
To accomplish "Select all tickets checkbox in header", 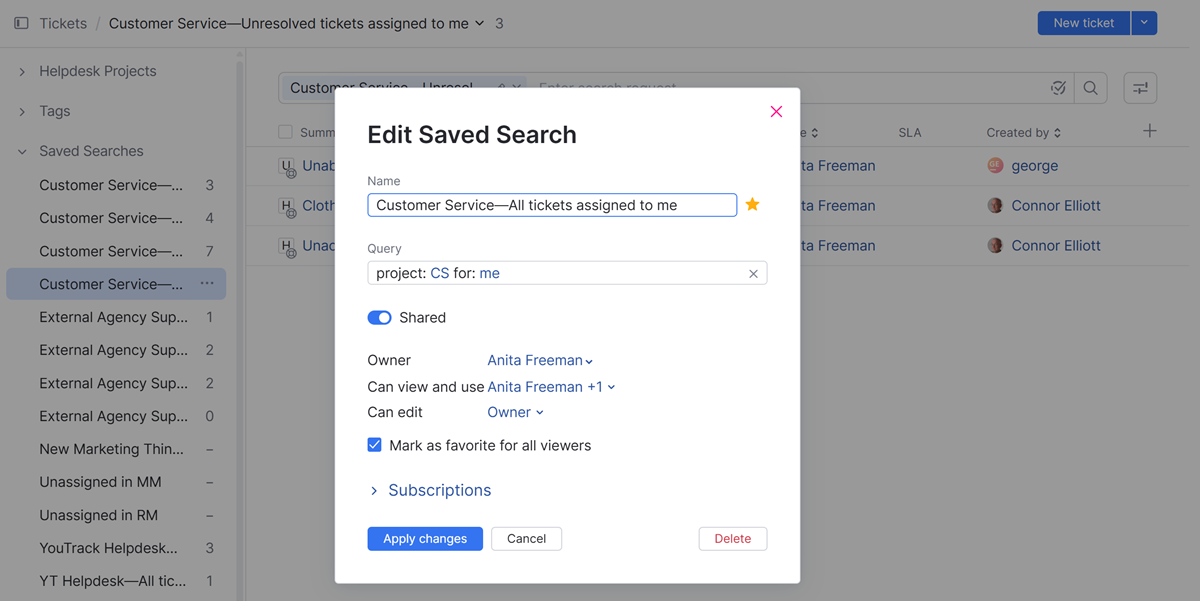I will [286, 132].
